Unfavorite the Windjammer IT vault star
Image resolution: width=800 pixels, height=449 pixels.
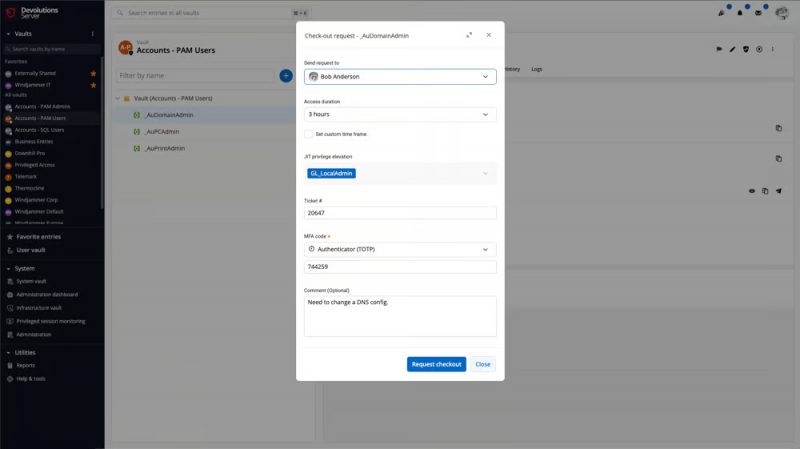pos(93,85)
